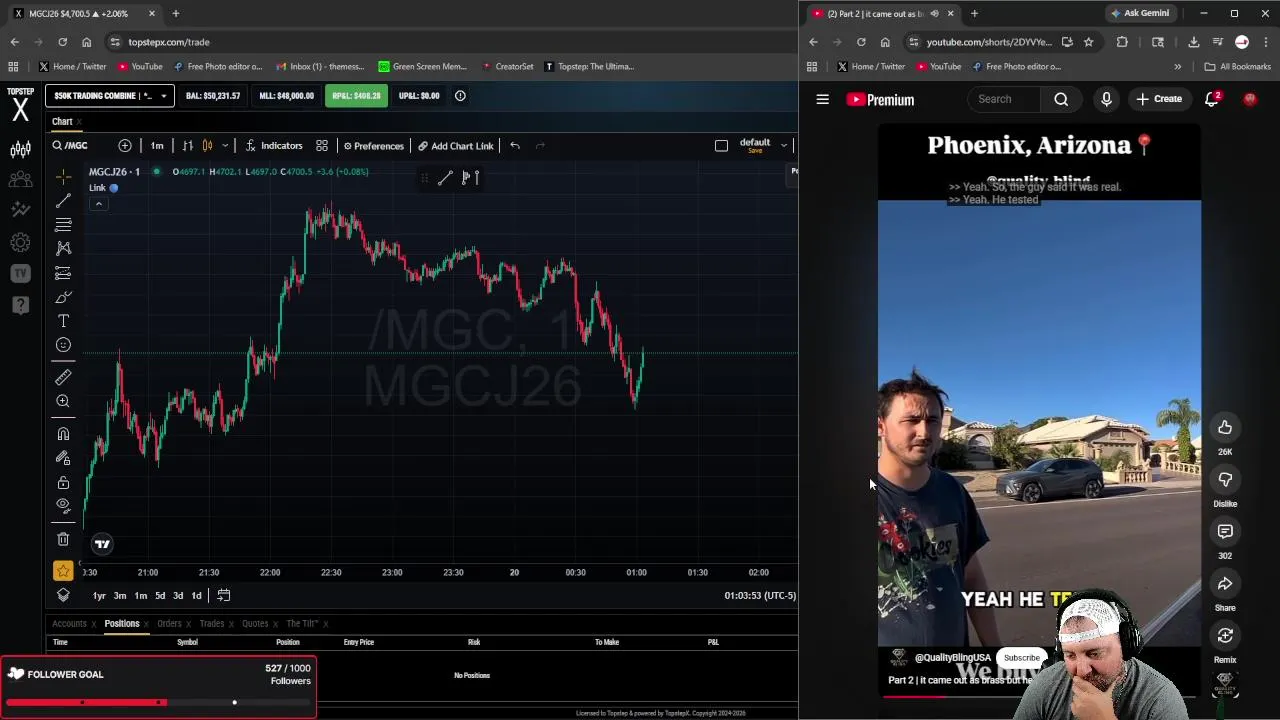Click the TradingView logo on chart
This screenshot has width=1280, height=720.
tap(102, 544)
